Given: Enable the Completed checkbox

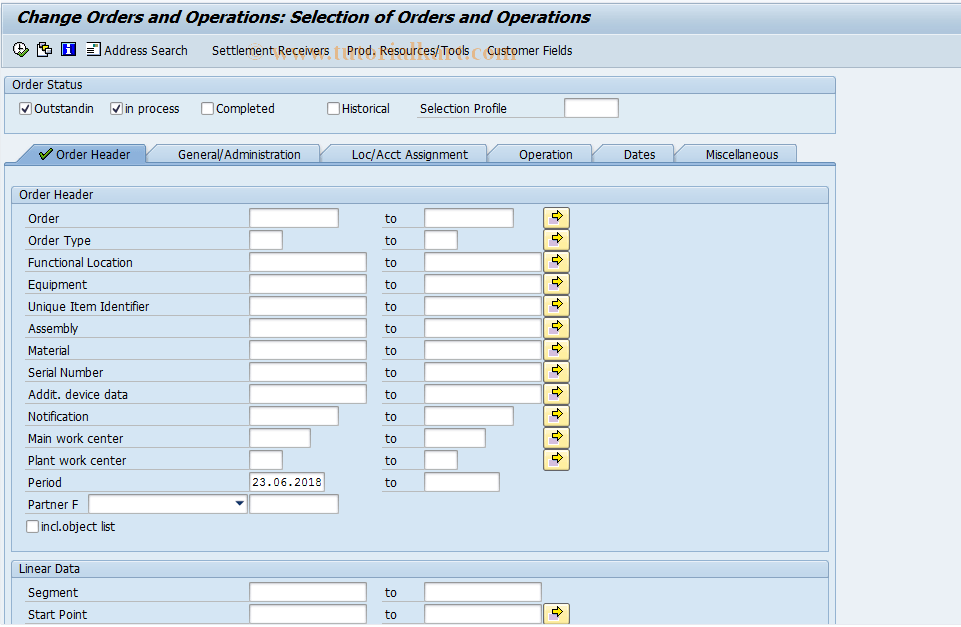Looking at the screenshot, I should 207,108.
